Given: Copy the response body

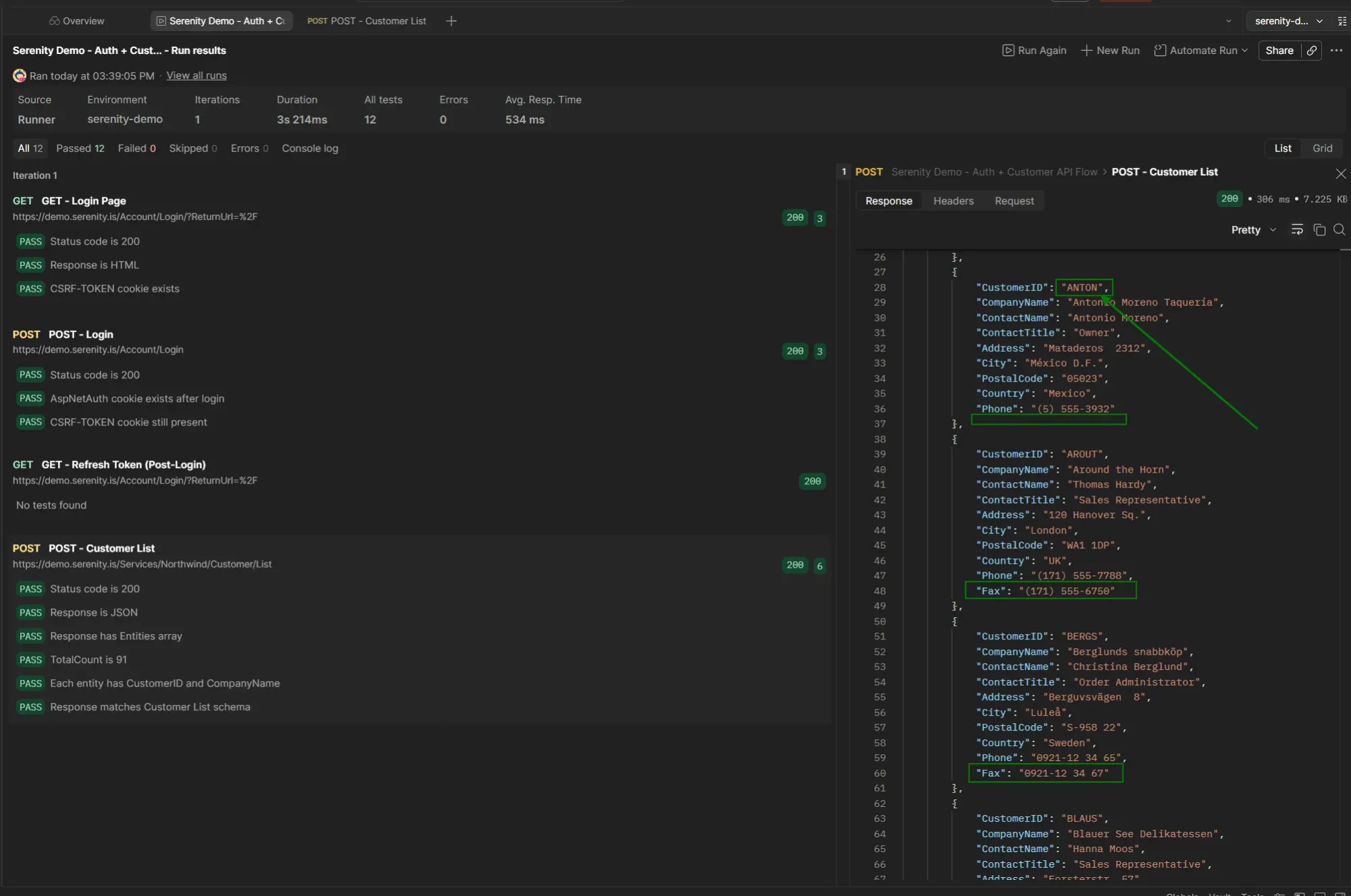Looking at the screenshot, I should (1319, 230).
